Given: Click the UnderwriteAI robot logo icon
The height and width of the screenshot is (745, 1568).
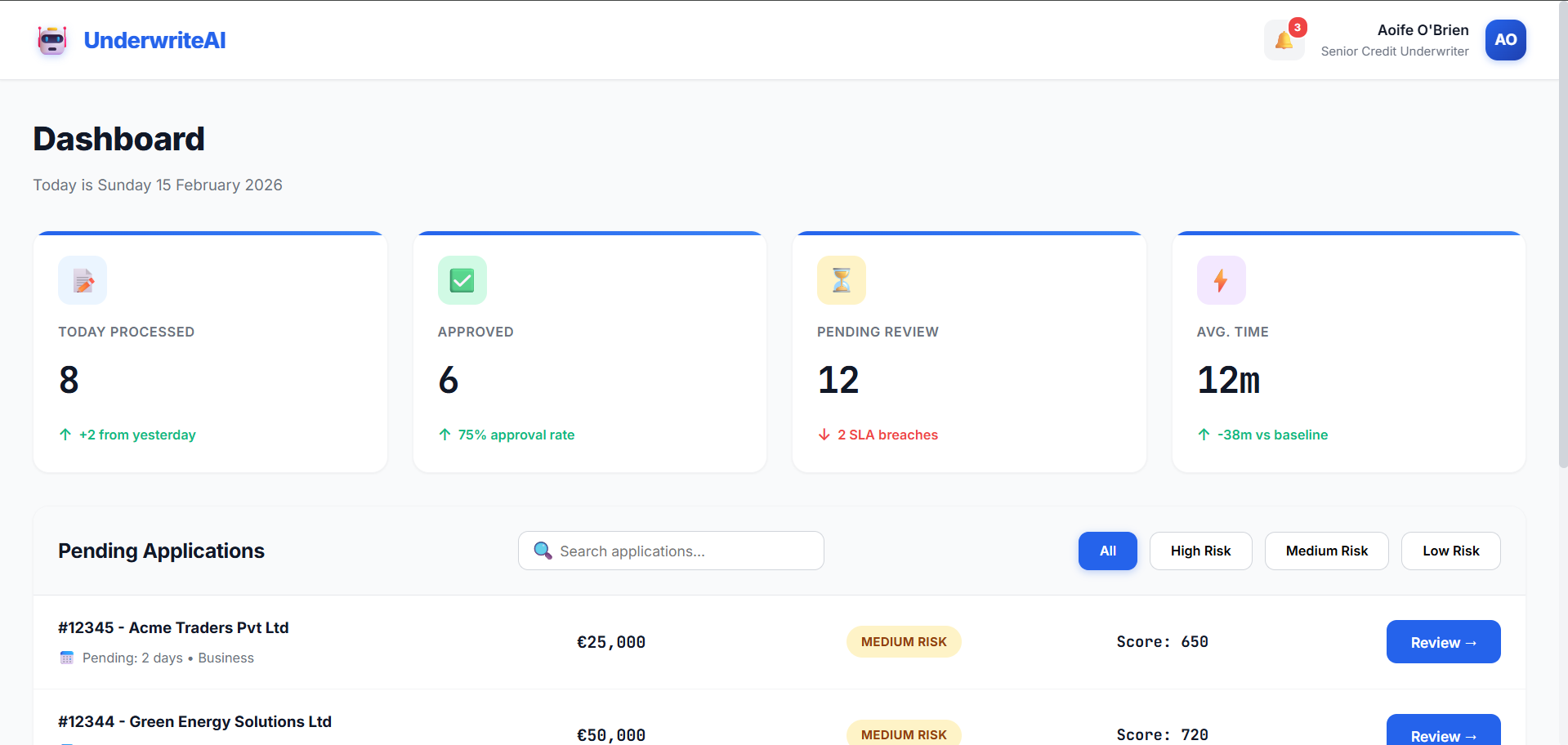Looking at the screenshot, I should (52, 40).
